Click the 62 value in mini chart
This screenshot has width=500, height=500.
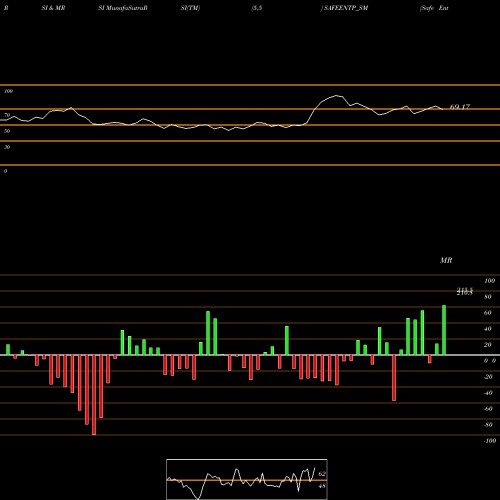[x=322, y=474]
